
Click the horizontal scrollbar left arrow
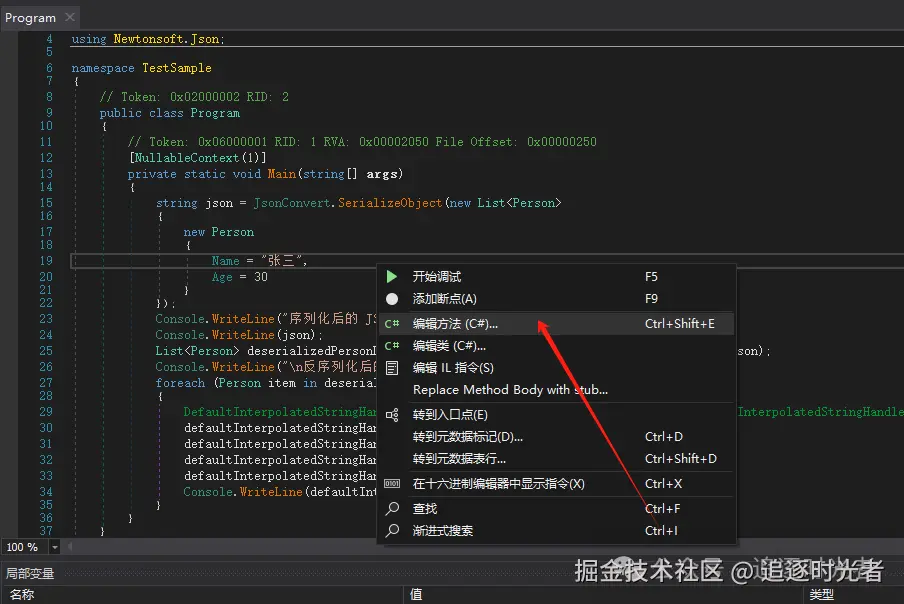[70, 546]
